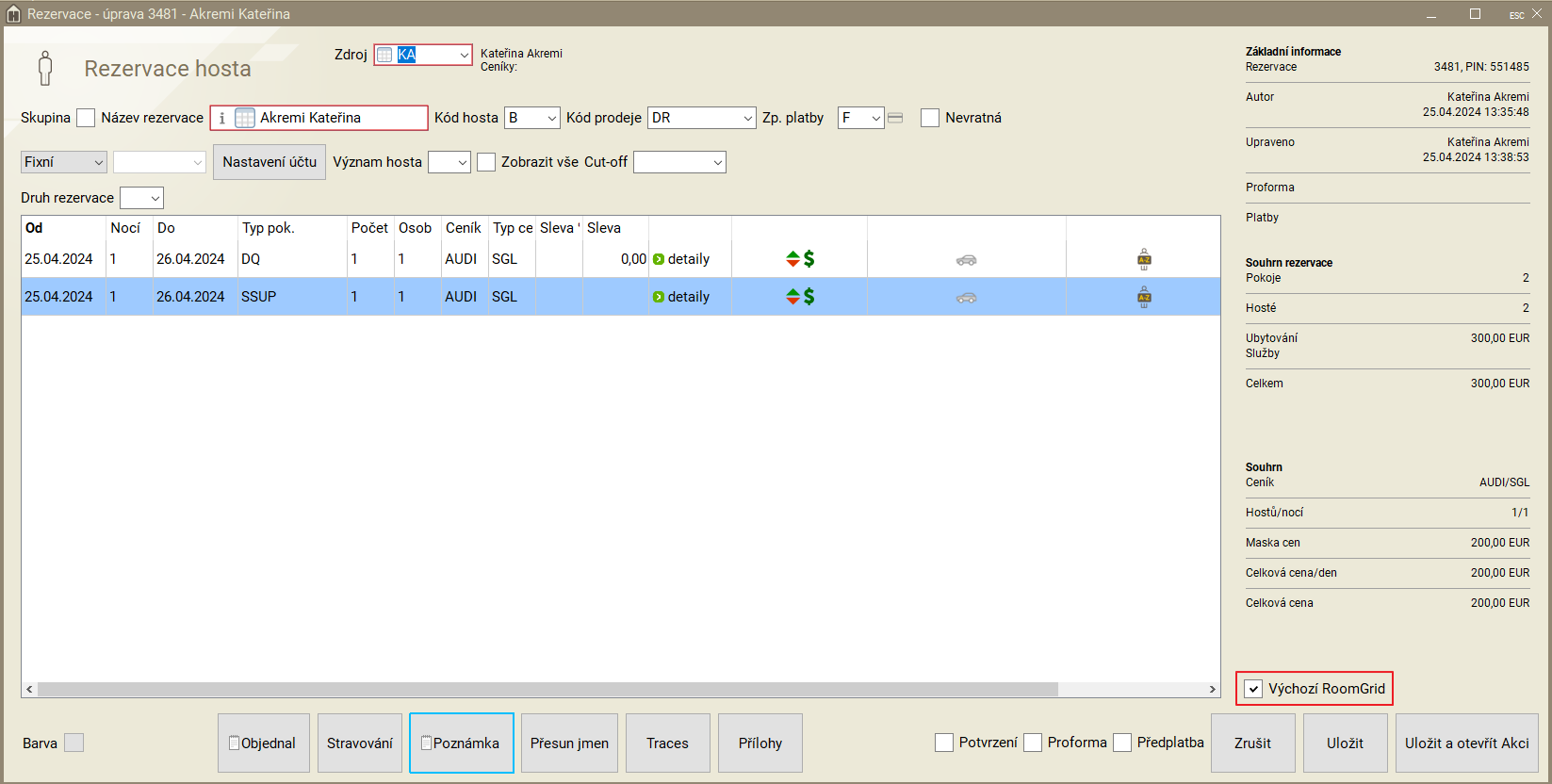Click the car icon in the SSUP row

(966, 298)
